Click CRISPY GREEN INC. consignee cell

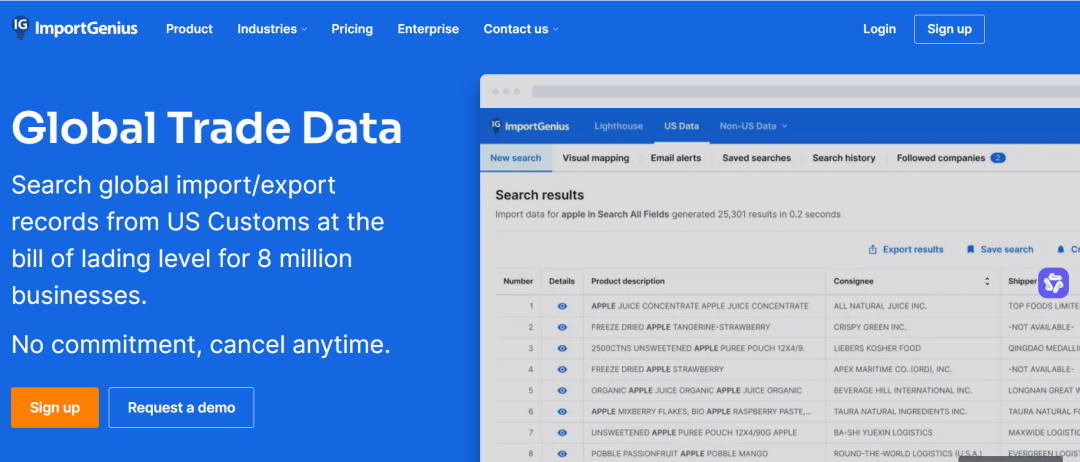[870, 327]
